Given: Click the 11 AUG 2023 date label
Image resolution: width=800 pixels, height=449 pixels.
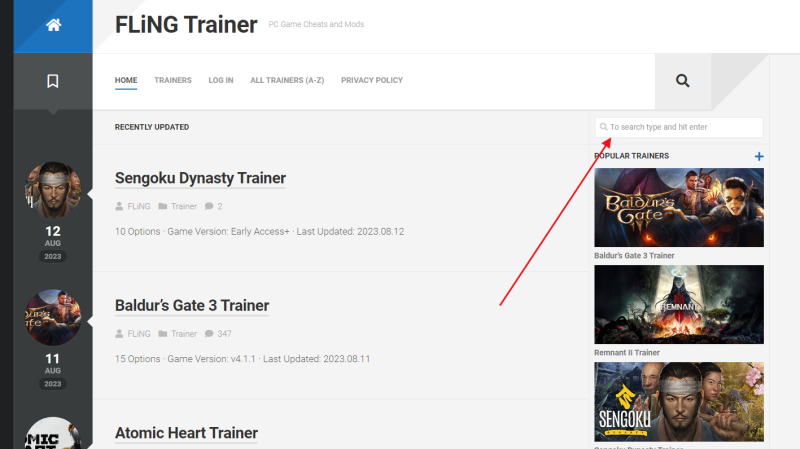Looking at the screenshot, I should pos(53,371).
